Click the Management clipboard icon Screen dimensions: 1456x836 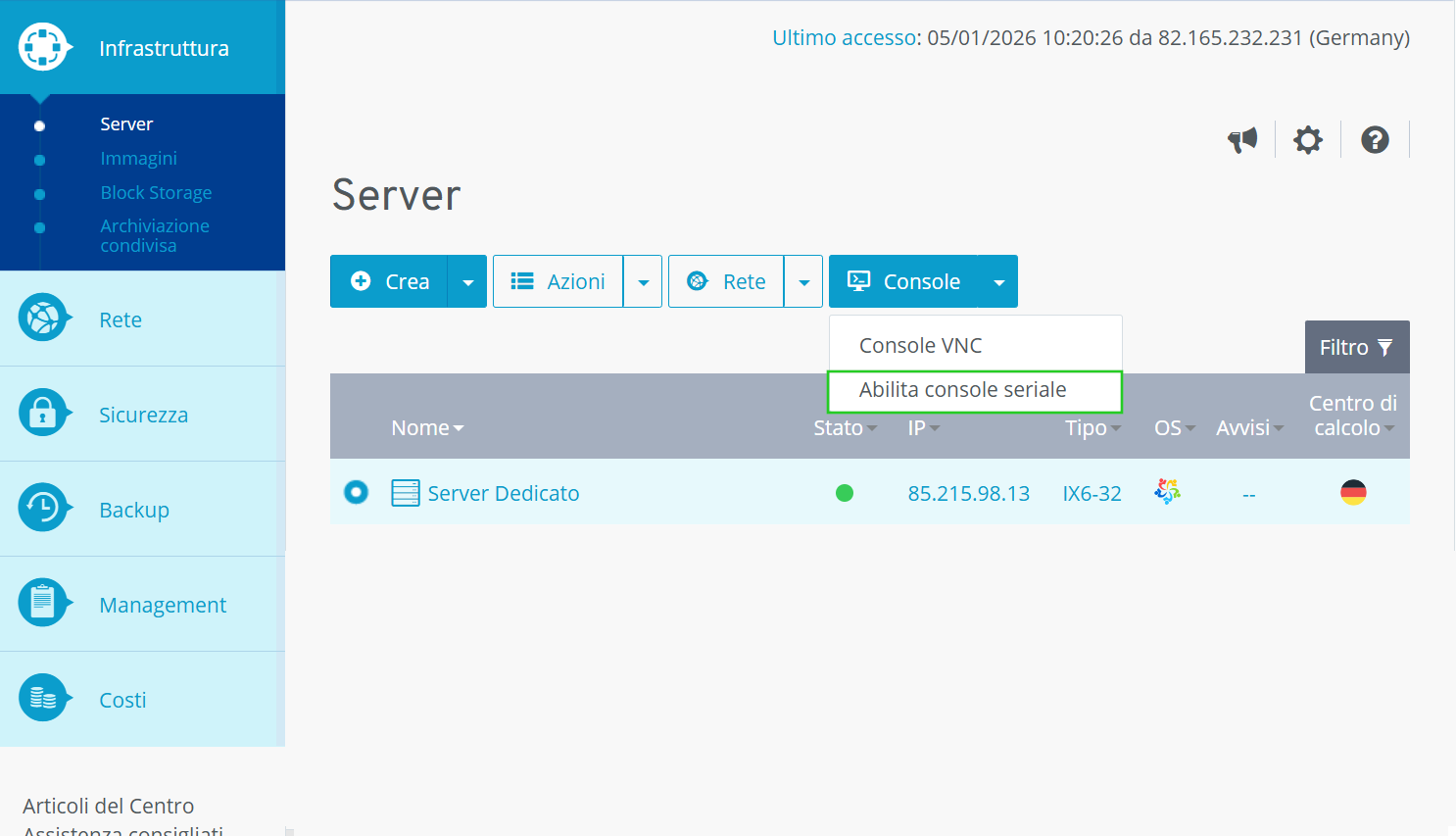click(43, 603)
